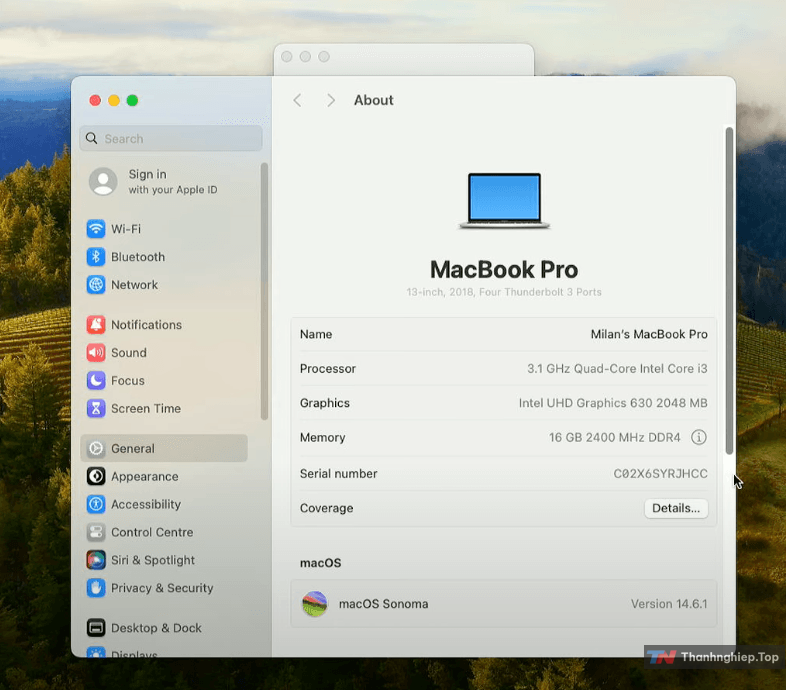Click the MacBook Pro laptop image
Image resolution: width=786 pixels, height=690 pixels.
pyautogui.click(x=504, y=201)
